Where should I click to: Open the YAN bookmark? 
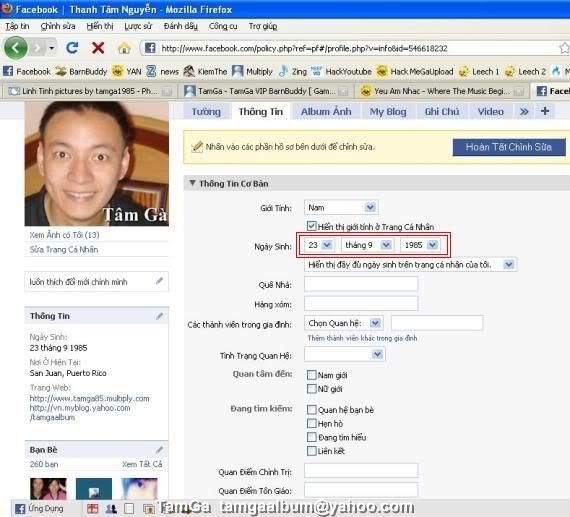tap(127, 71)
